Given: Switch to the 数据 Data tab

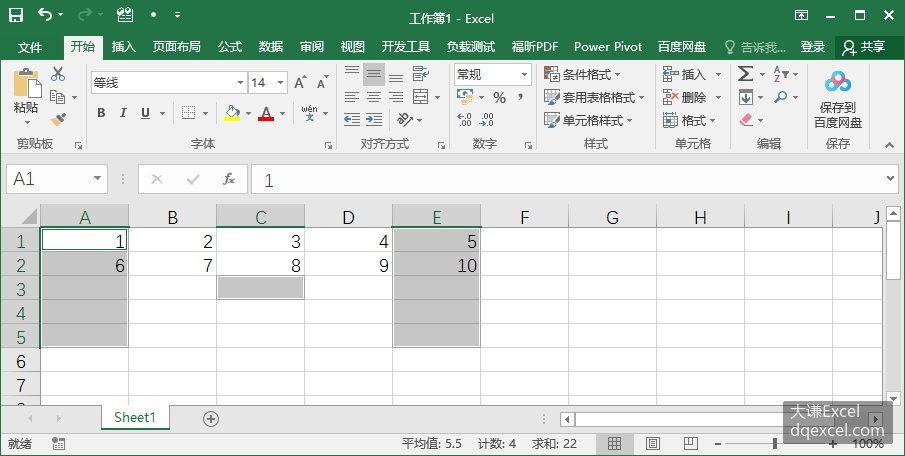Looking at the screenshot, I should [x=271, y=47].
